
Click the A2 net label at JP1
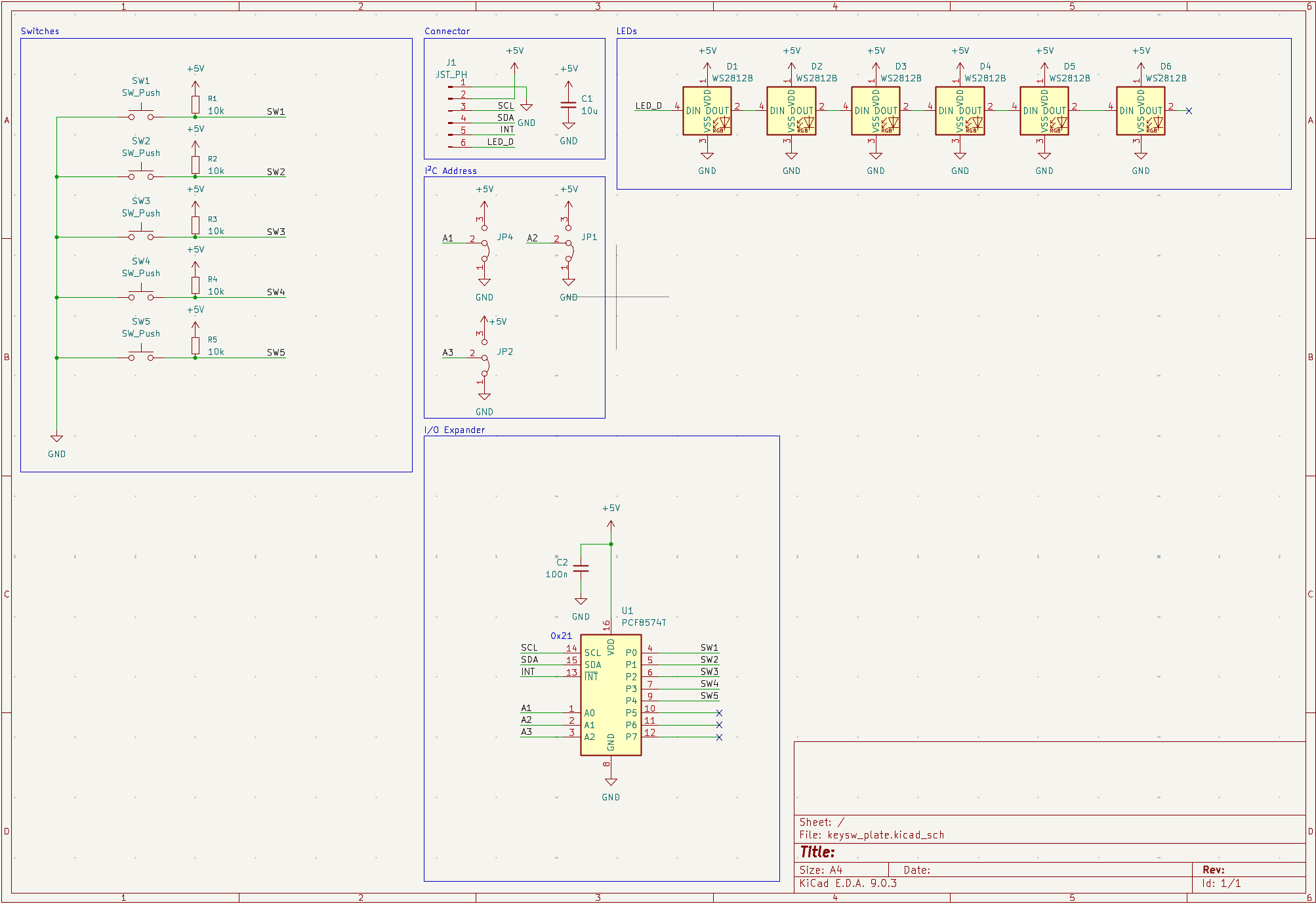coord(533,238)
